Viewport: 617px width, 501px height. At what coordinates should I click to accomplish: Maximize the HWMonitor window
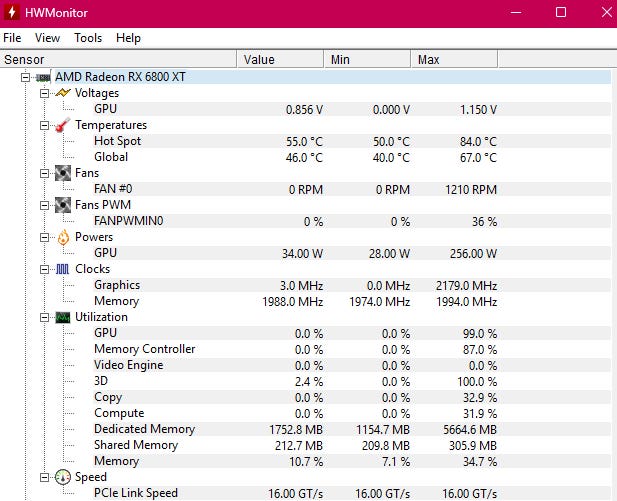[561, 13]
